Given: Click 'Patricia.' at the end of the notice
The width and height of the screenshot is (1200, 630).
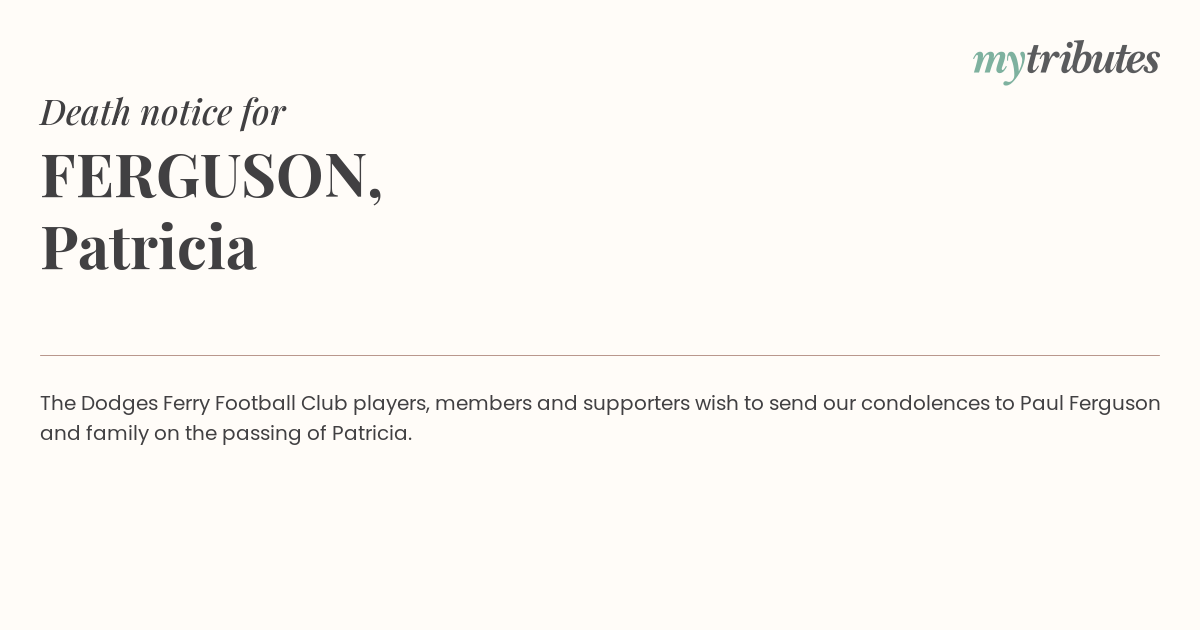Looking at the screenshot, I should pyautogui.click(x=372, y=433).
